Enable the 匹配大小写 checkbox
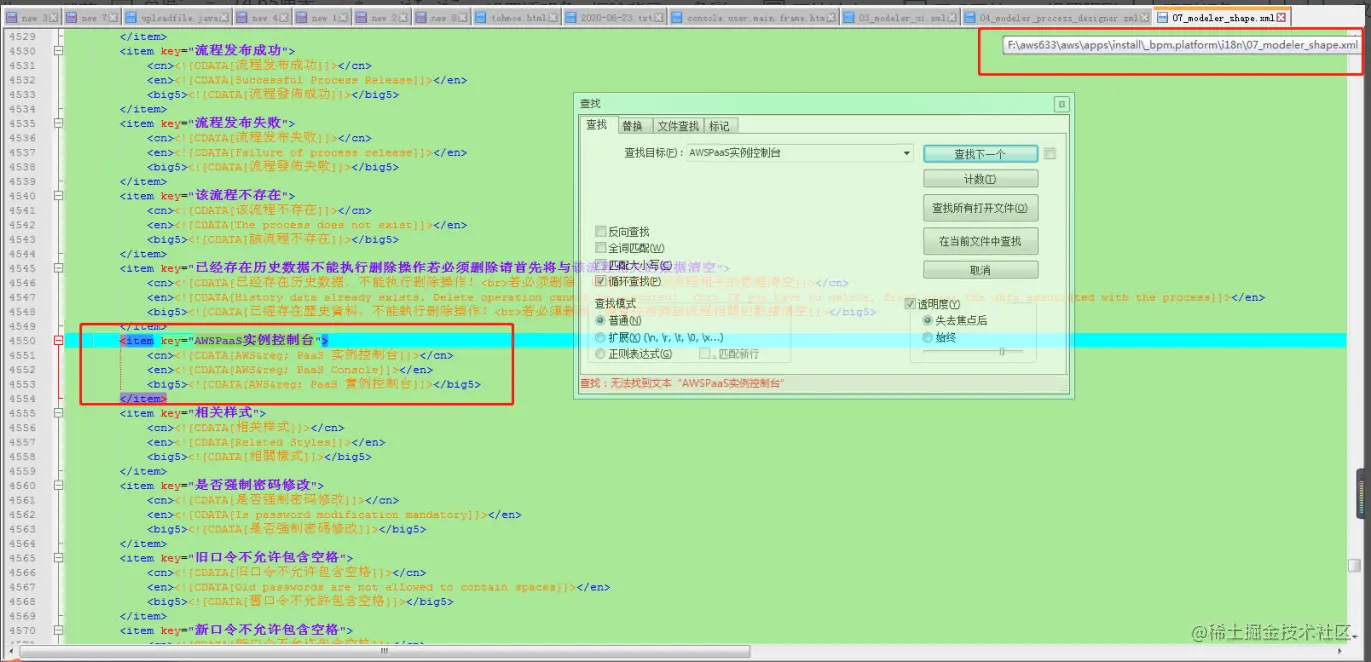The image size is (1371, 662). click(600, 265)
